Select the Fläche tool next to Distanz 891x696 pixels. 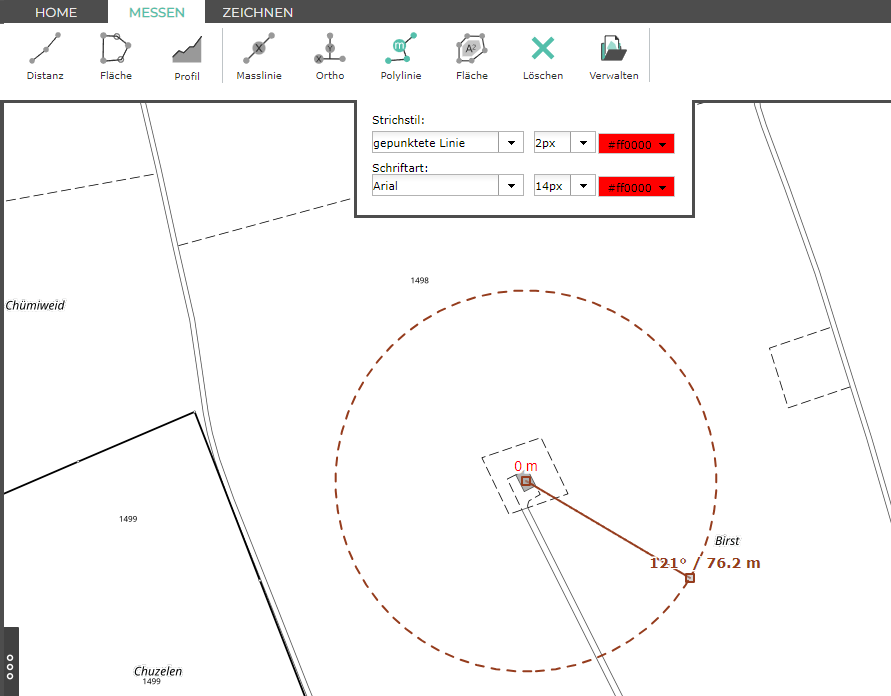tap(116, 56)
